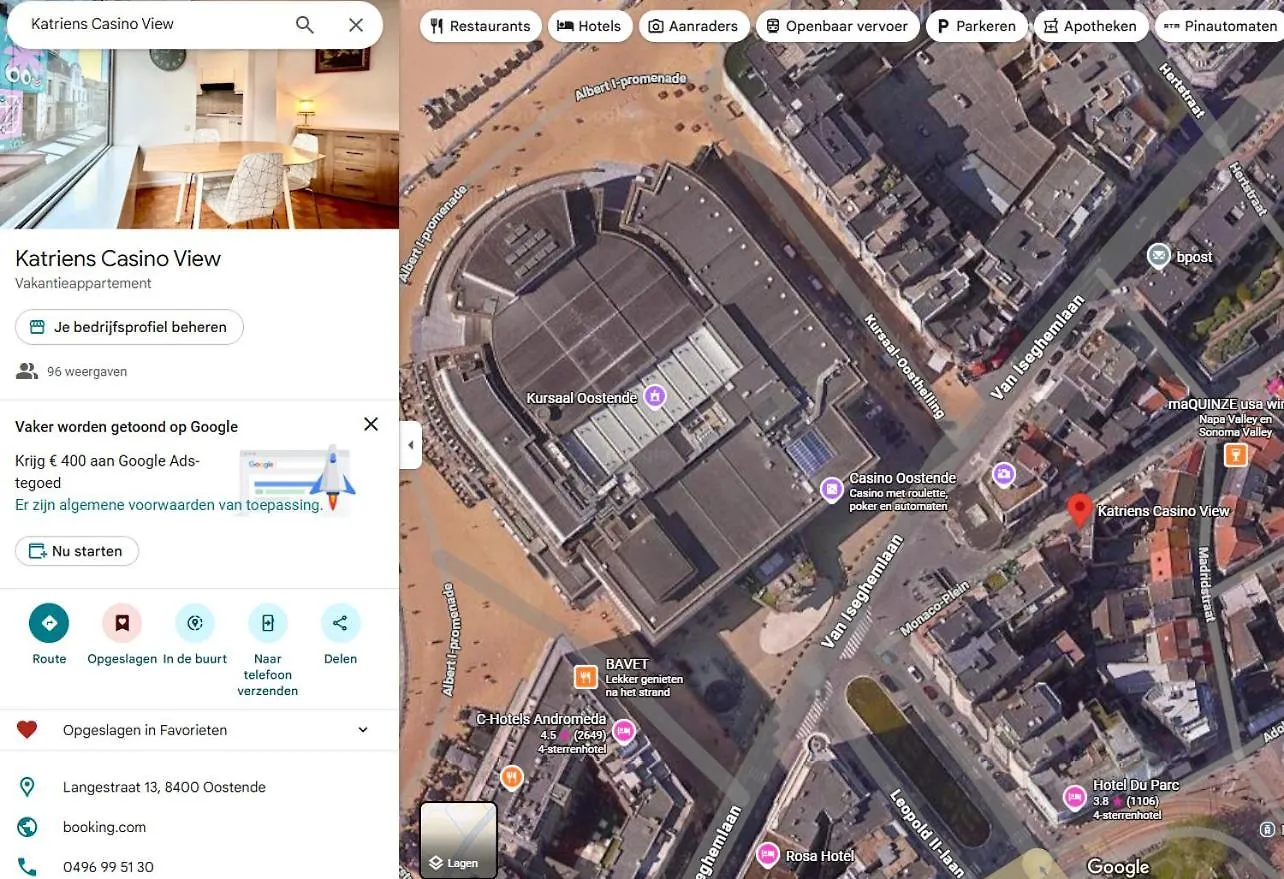
Task: Click the C-Hotels Andromeda label text
Action: (x=541, y=719)
